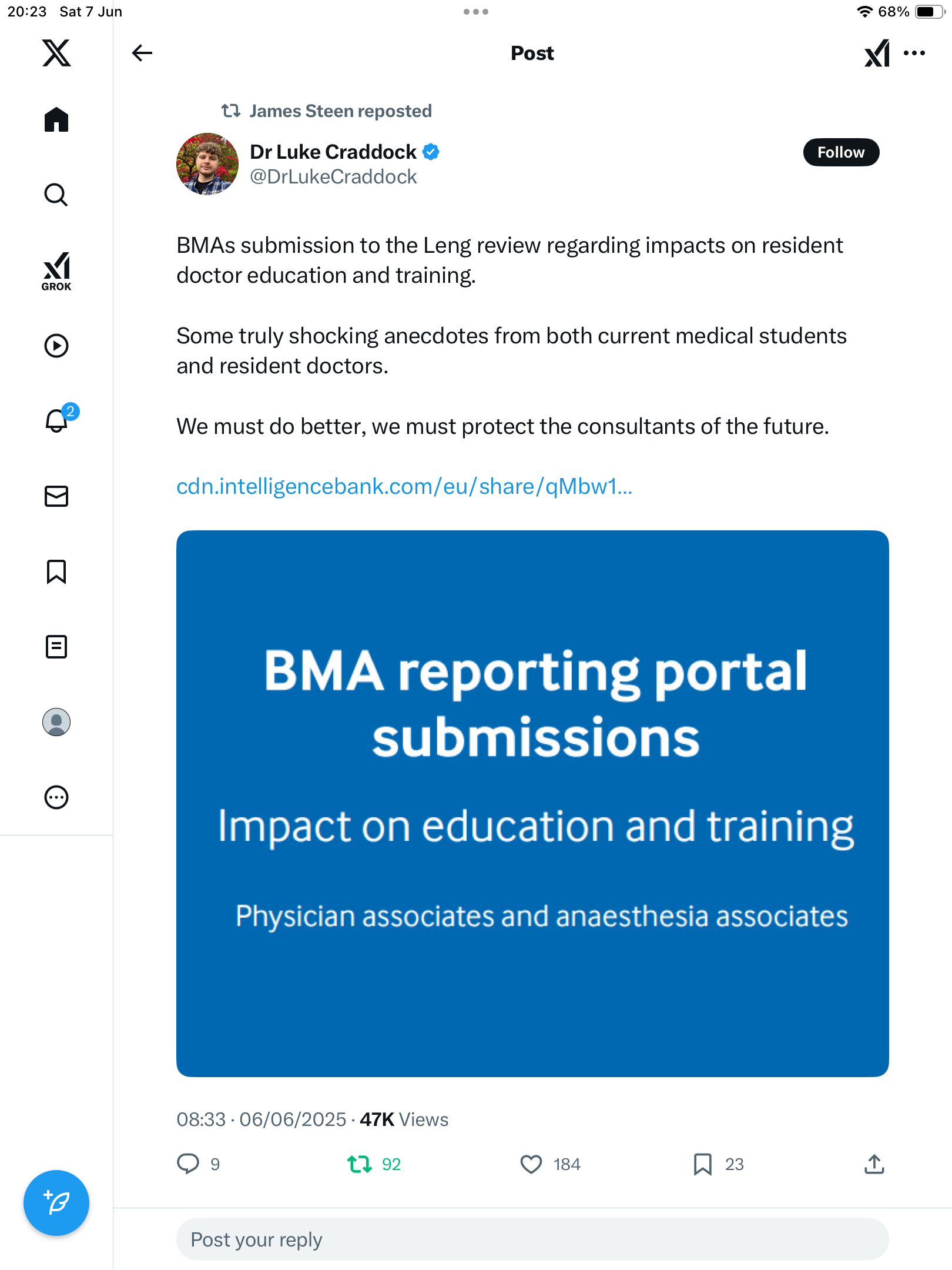The image size is (952, 1270).
Task: Follow Dr Luke Craddock
Action: (x=841, y=152)
